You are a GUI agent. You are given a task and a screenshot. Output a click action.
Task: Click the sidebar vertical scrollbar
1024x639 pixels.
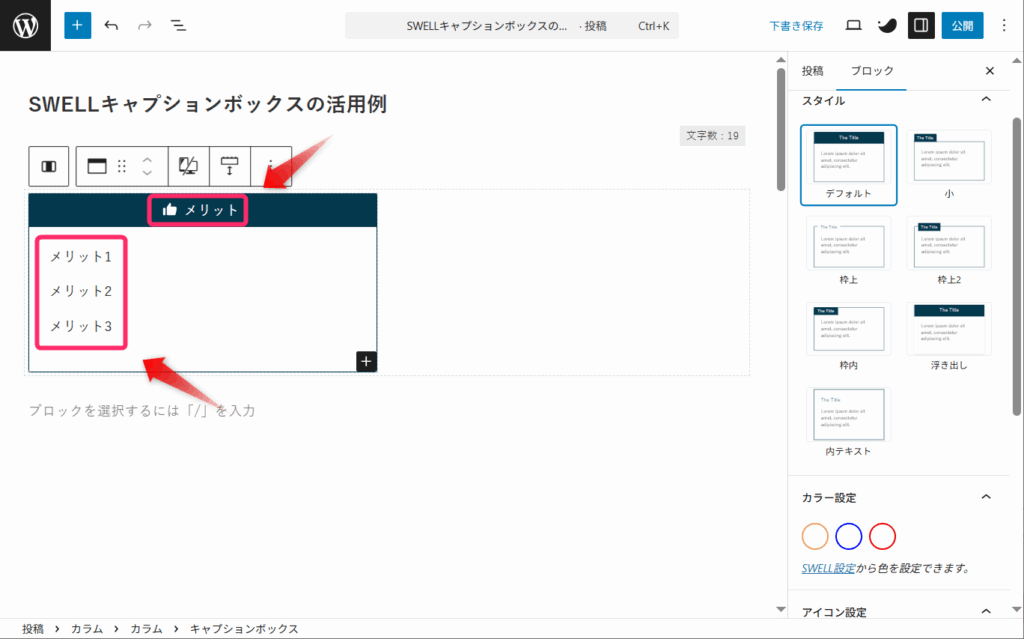1017,267
